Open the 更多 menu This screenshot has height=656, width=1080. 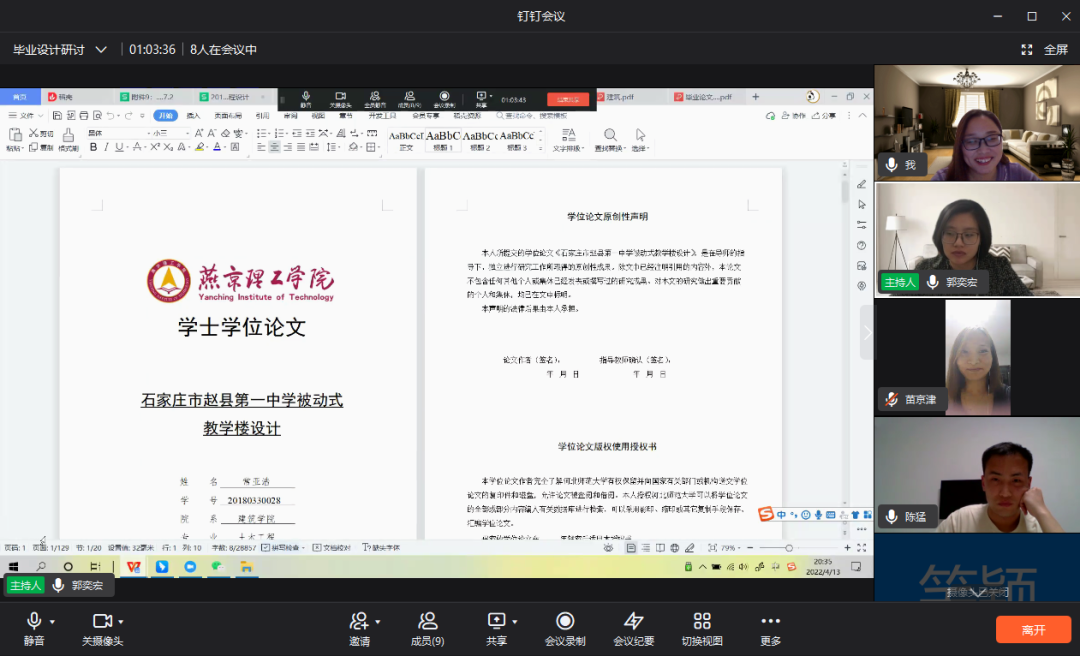pyautogui.click(x=770, y=622)
